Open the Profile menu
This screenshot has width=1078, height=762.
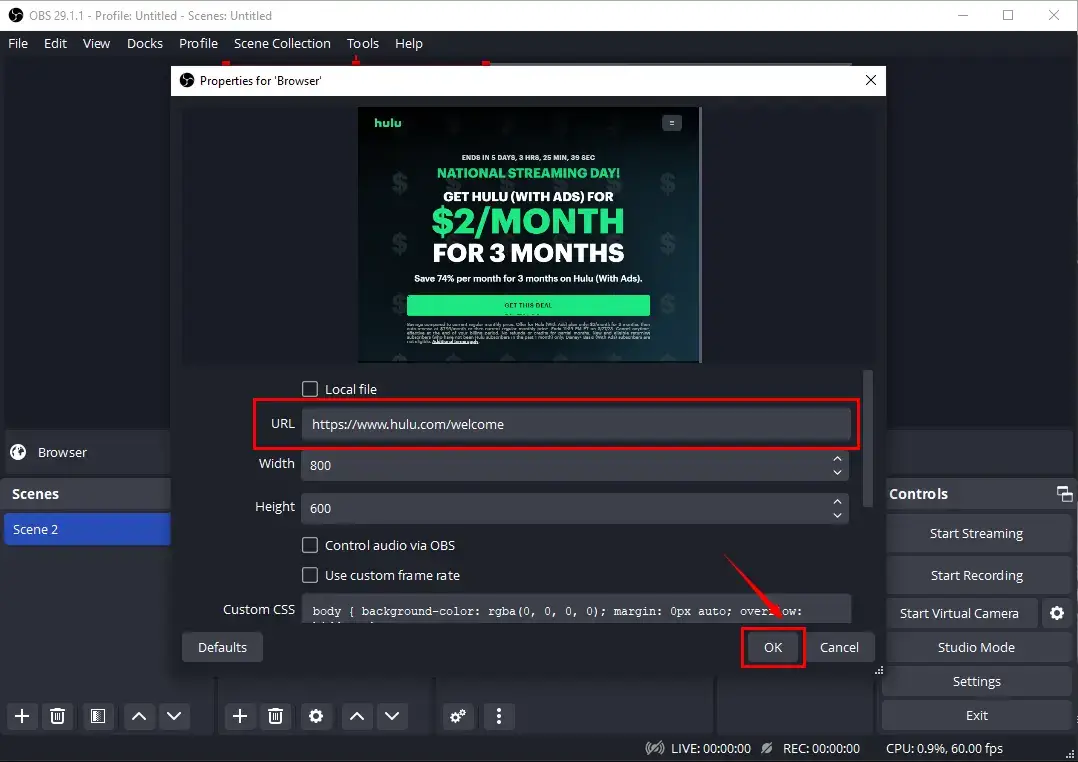coord(198,43)
